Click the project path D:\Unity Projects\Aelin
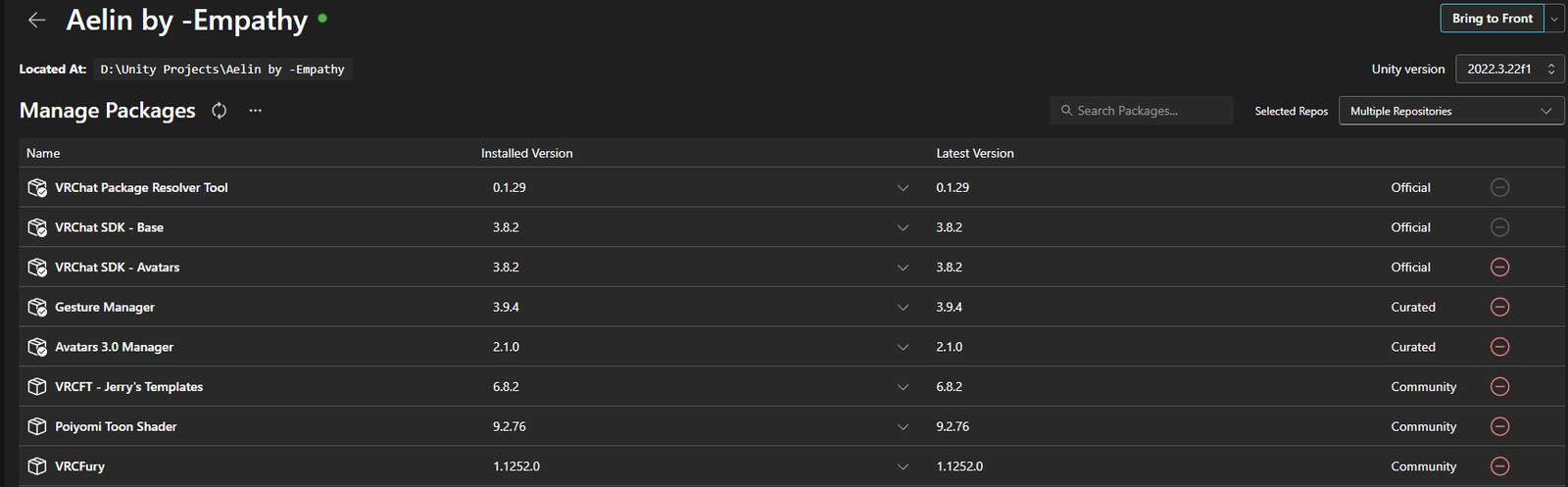 [222, 70]
